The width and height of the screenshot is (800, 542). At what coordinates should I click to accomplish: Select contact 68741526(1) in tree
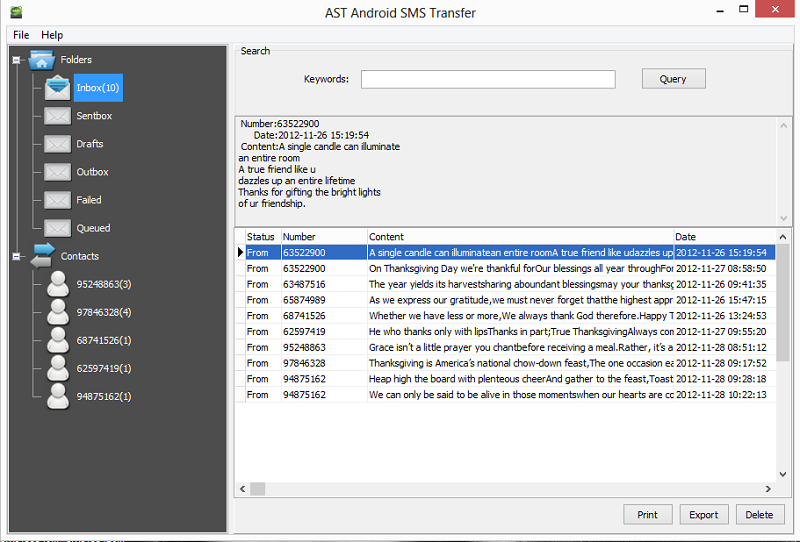[104, 340]
